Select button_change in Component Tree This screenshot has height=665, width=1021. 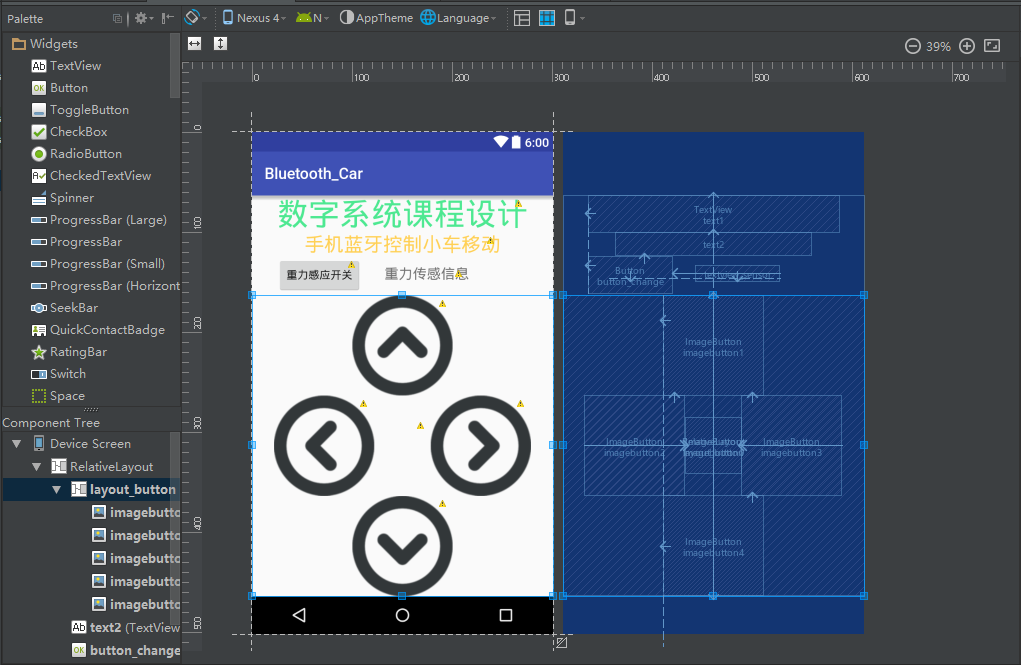point(126,650)
